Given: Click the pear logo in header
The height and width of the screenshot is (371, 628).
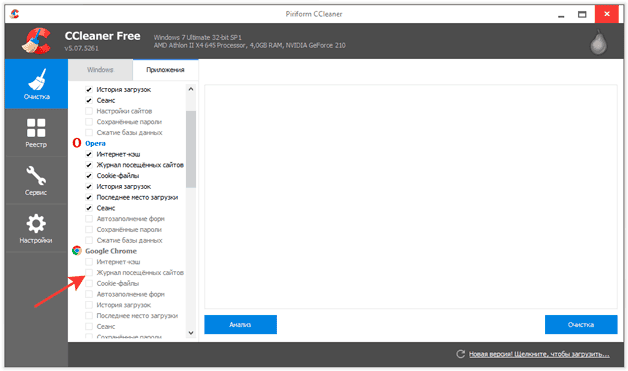Looking at the screenshot, I should (x=598, y=42).
